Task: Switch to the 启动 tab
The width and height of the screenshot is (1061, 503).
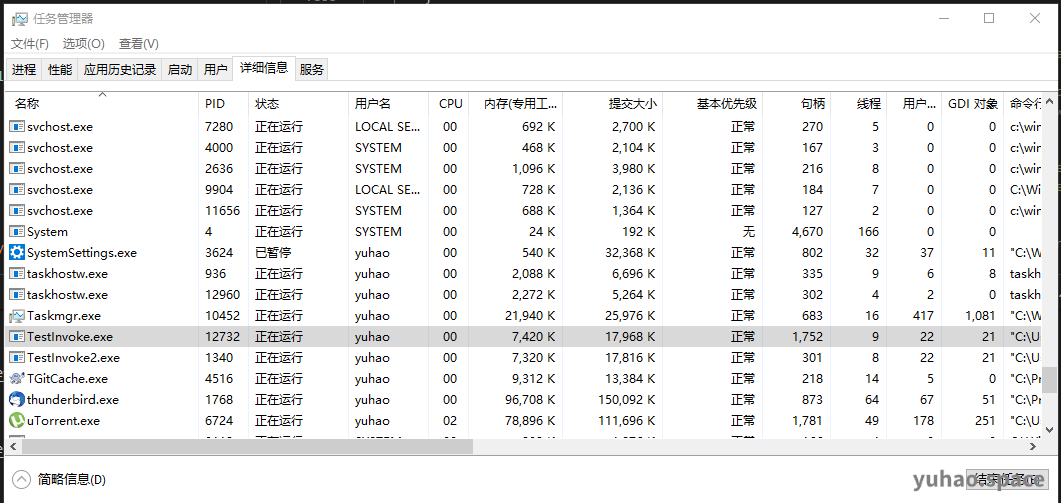Action: [180, 69]
